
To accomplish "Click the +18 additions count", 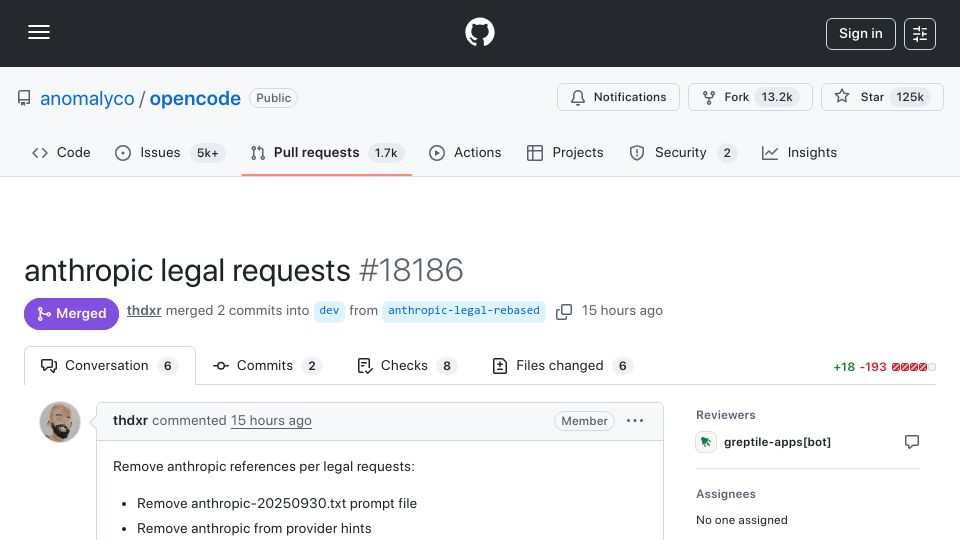I will tap(844, 367).
